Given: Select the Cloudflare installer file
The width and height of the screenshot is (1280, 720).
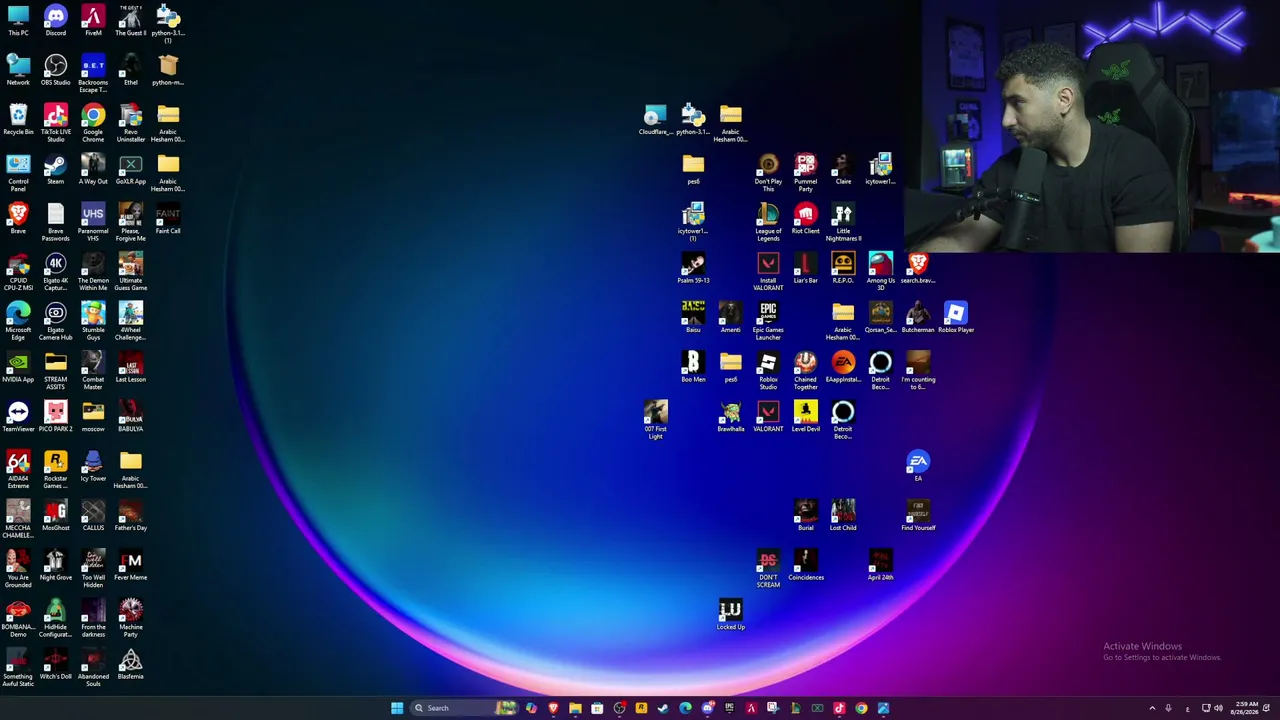Looking at the screenshot, I should click(x=655, y=120).
